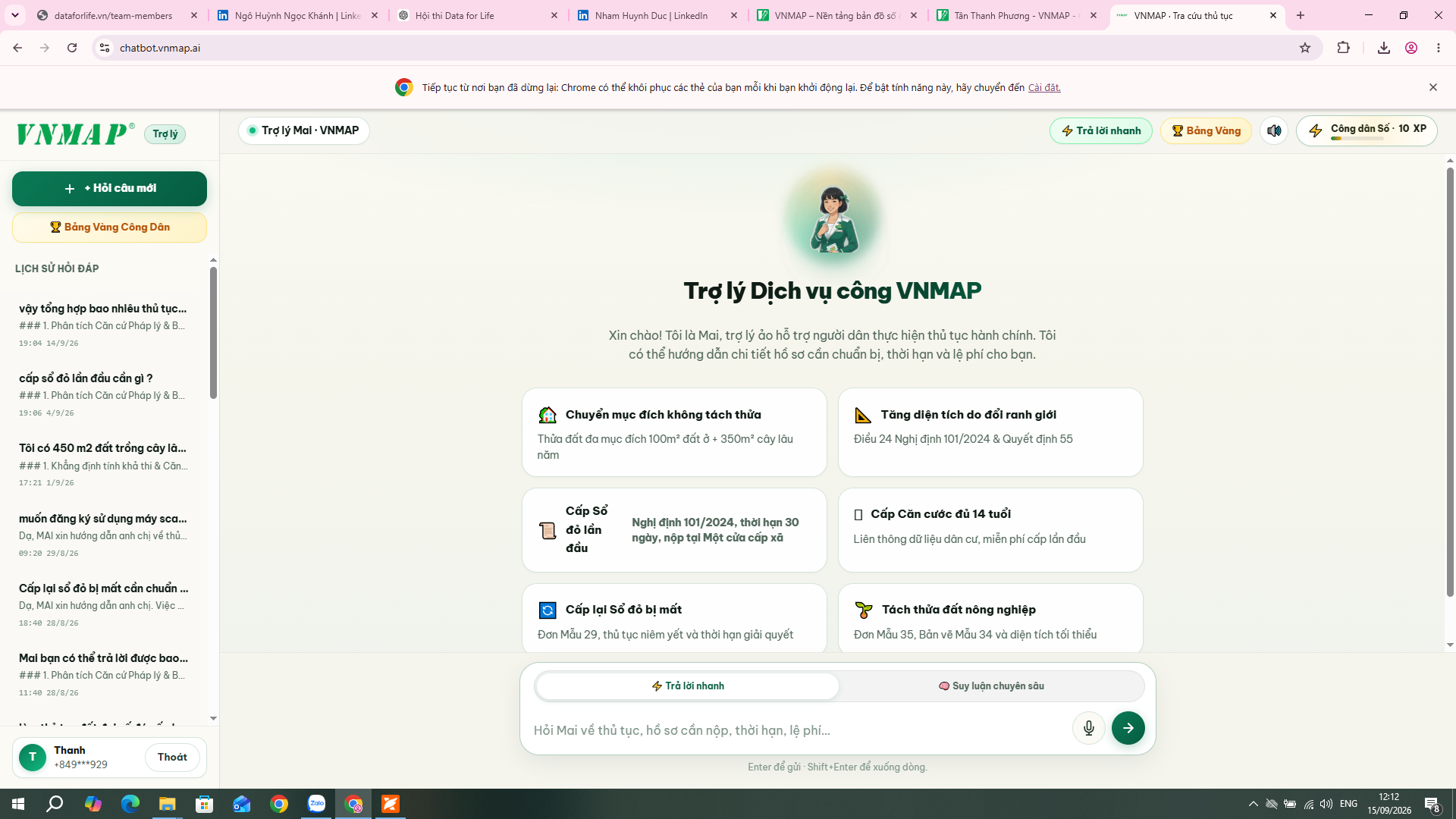The image size is (1456, 819).
Task: Dismiss the Chrome restore tabs notification
Action: pos(1432,87)
